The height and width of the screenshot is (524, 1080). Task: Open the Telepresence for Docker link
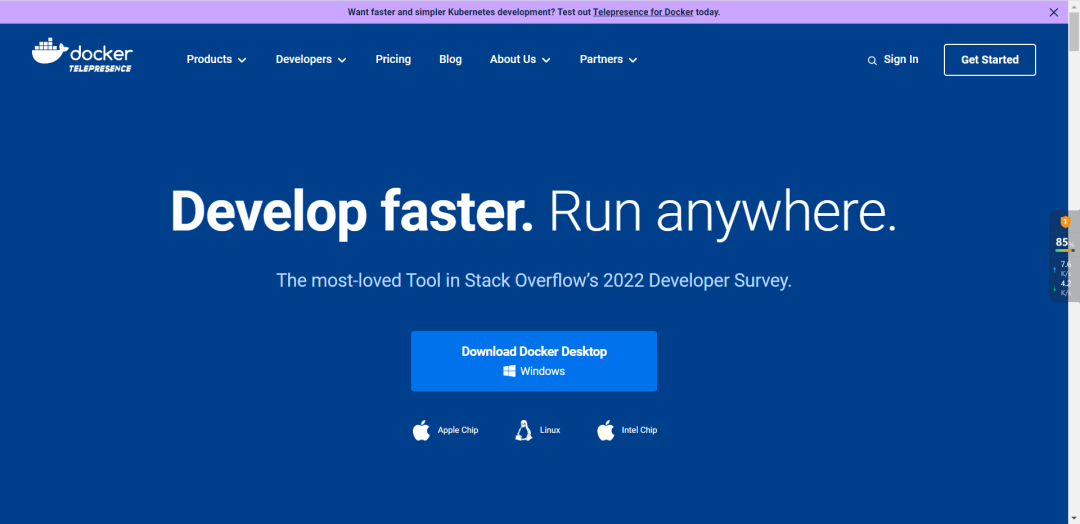[x=643, y=12]
